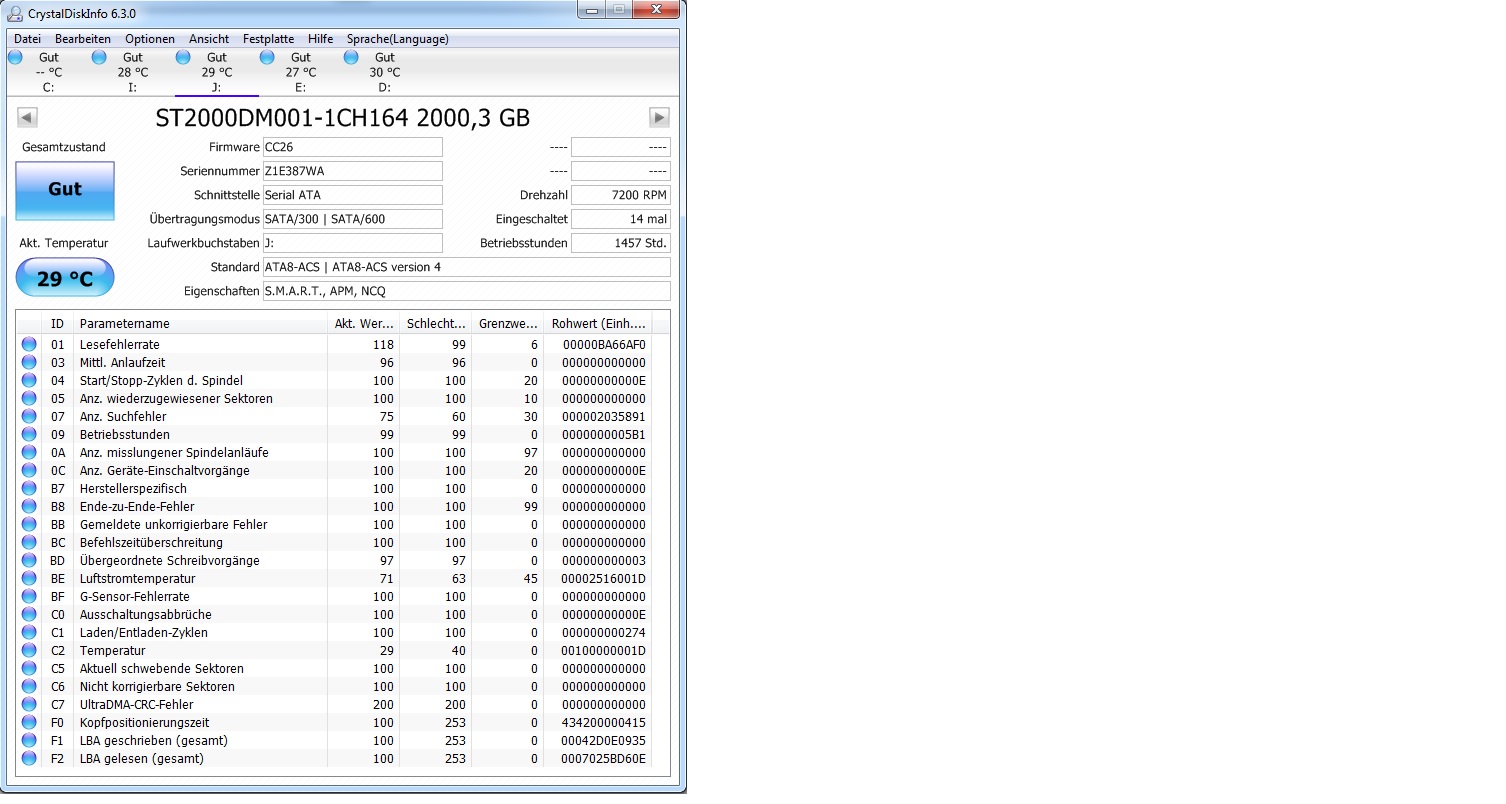The height and width of the screenshot is (804, 1506).
Task: Click status orb for Anz. Suchfehler row
Action: [29, 416]
